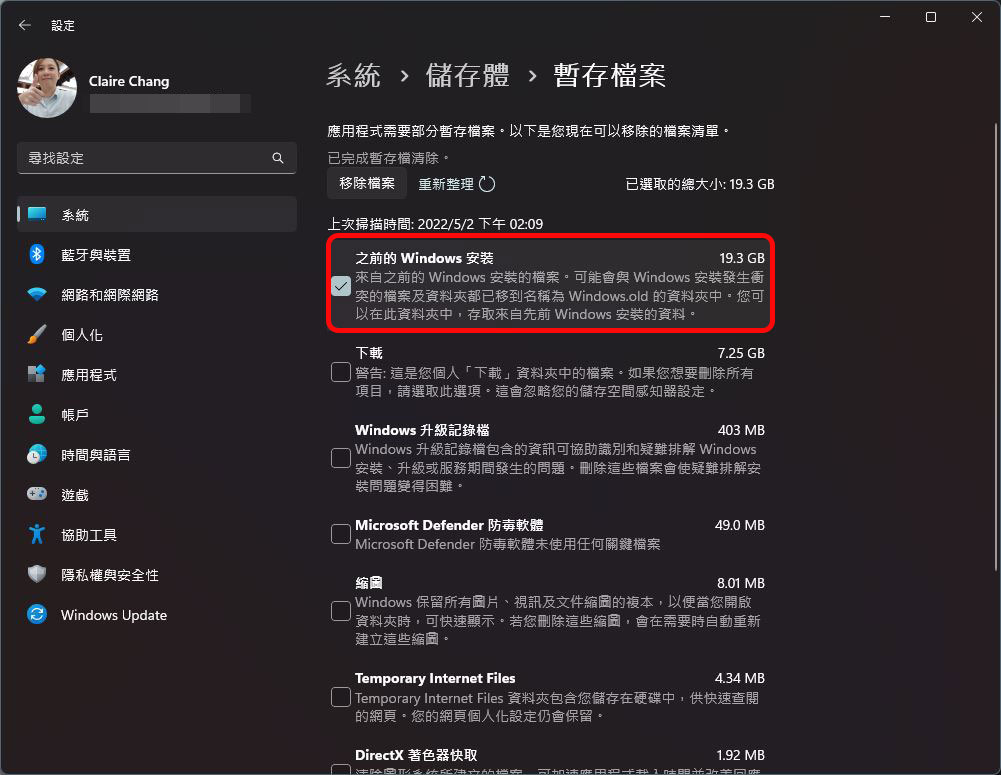Click 已選取的總大小 total text
The height and width of the screenshot is (775, 1001).
[x=700, y=184]
